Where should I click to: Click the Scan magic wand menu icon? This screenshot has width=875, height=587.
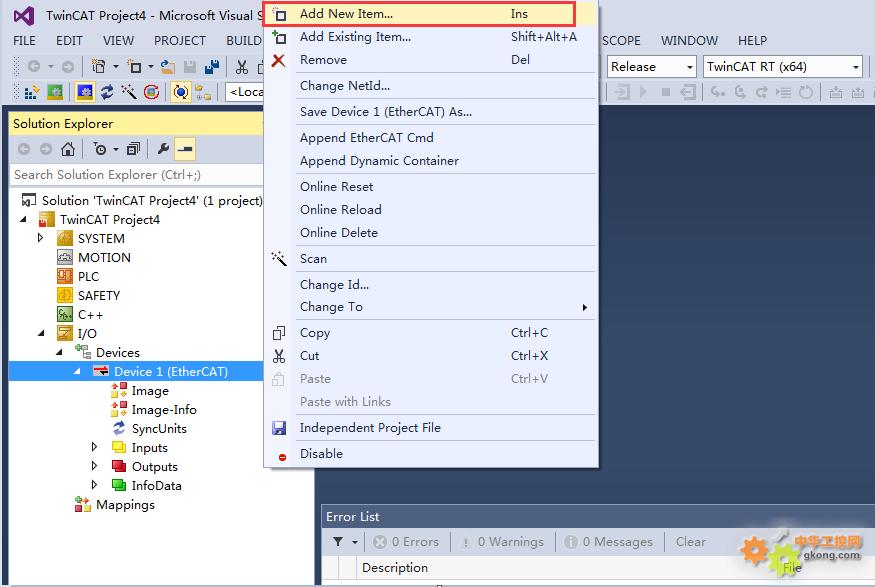(x=278, y=258)
